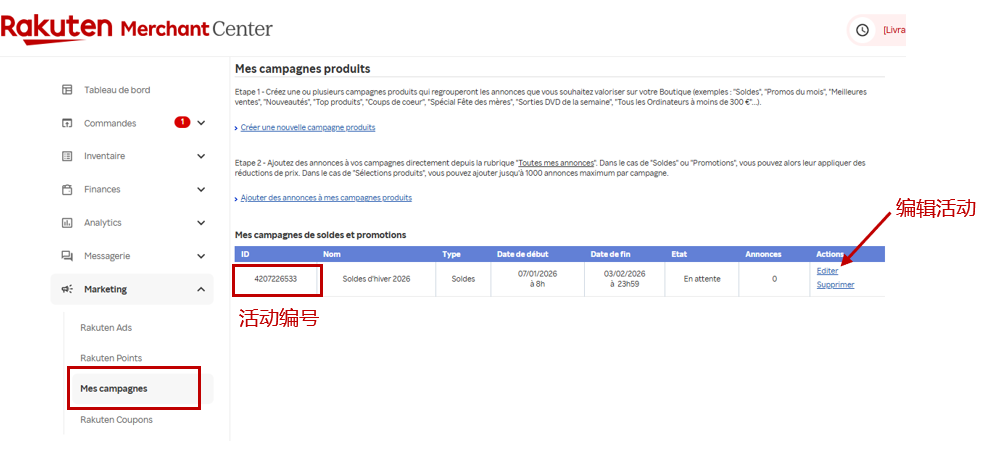This screenshot has width=994, height=460.
Task: Click the Marketing megaphone icon
Action: tap(67, 289)
